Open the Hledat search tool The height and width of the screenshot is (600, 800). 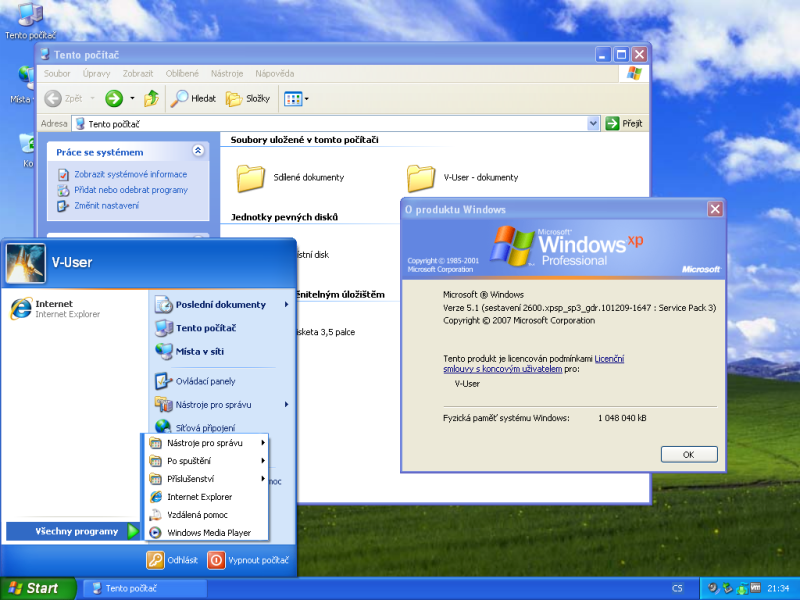click(193, 98)
